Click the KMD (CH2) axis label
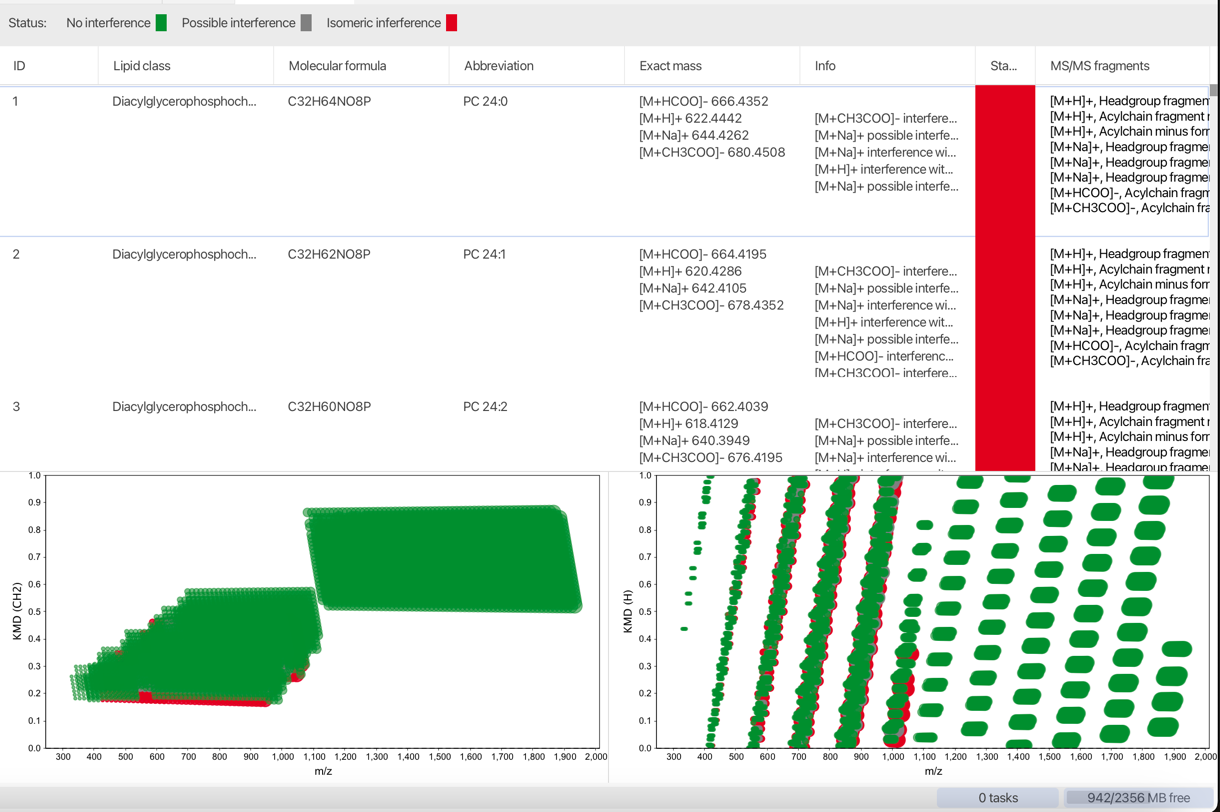 (x=17, y=611)
